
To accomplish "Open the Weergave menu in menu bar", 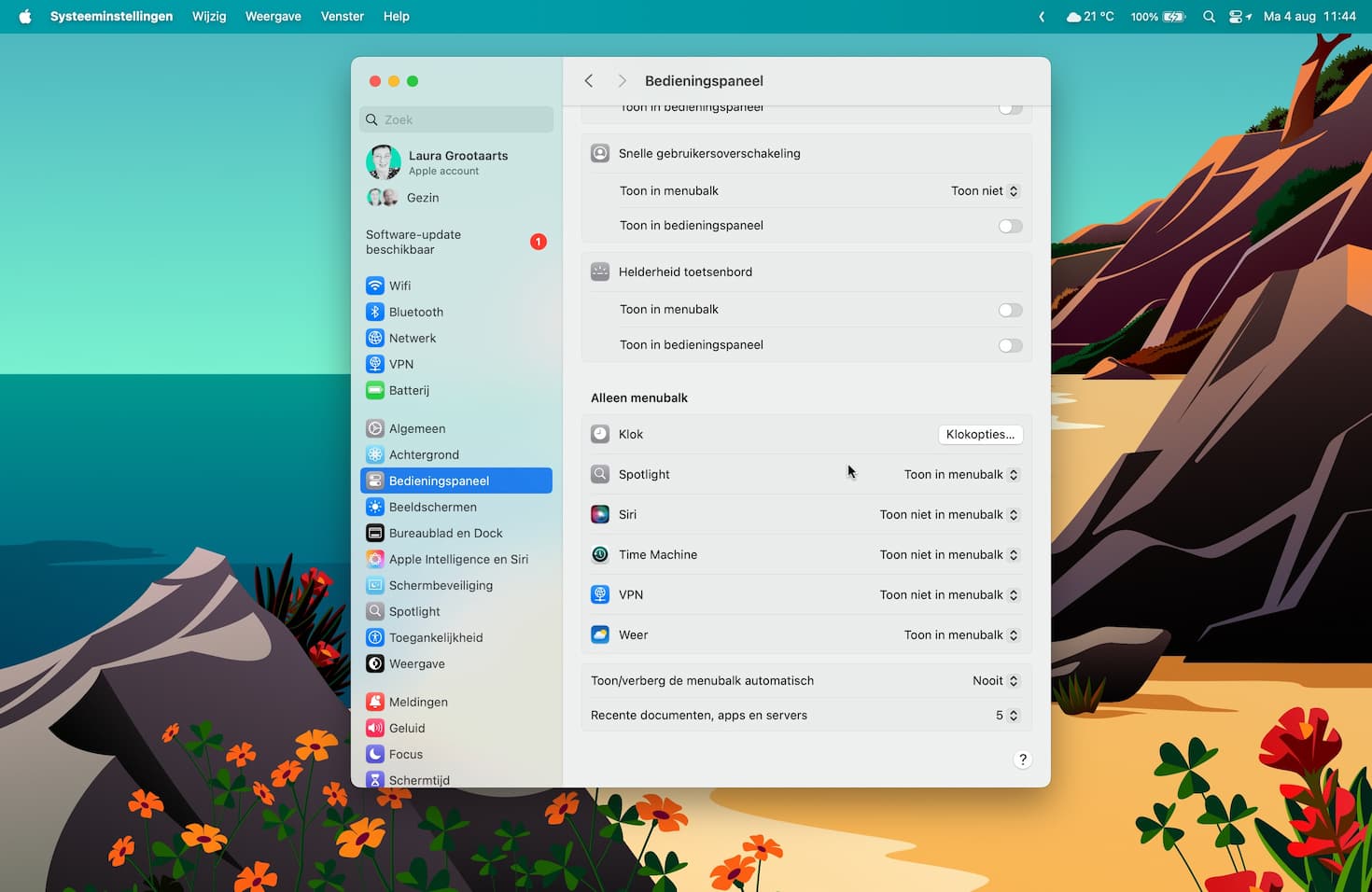I will pyautogui.click(x=273, y=17).
